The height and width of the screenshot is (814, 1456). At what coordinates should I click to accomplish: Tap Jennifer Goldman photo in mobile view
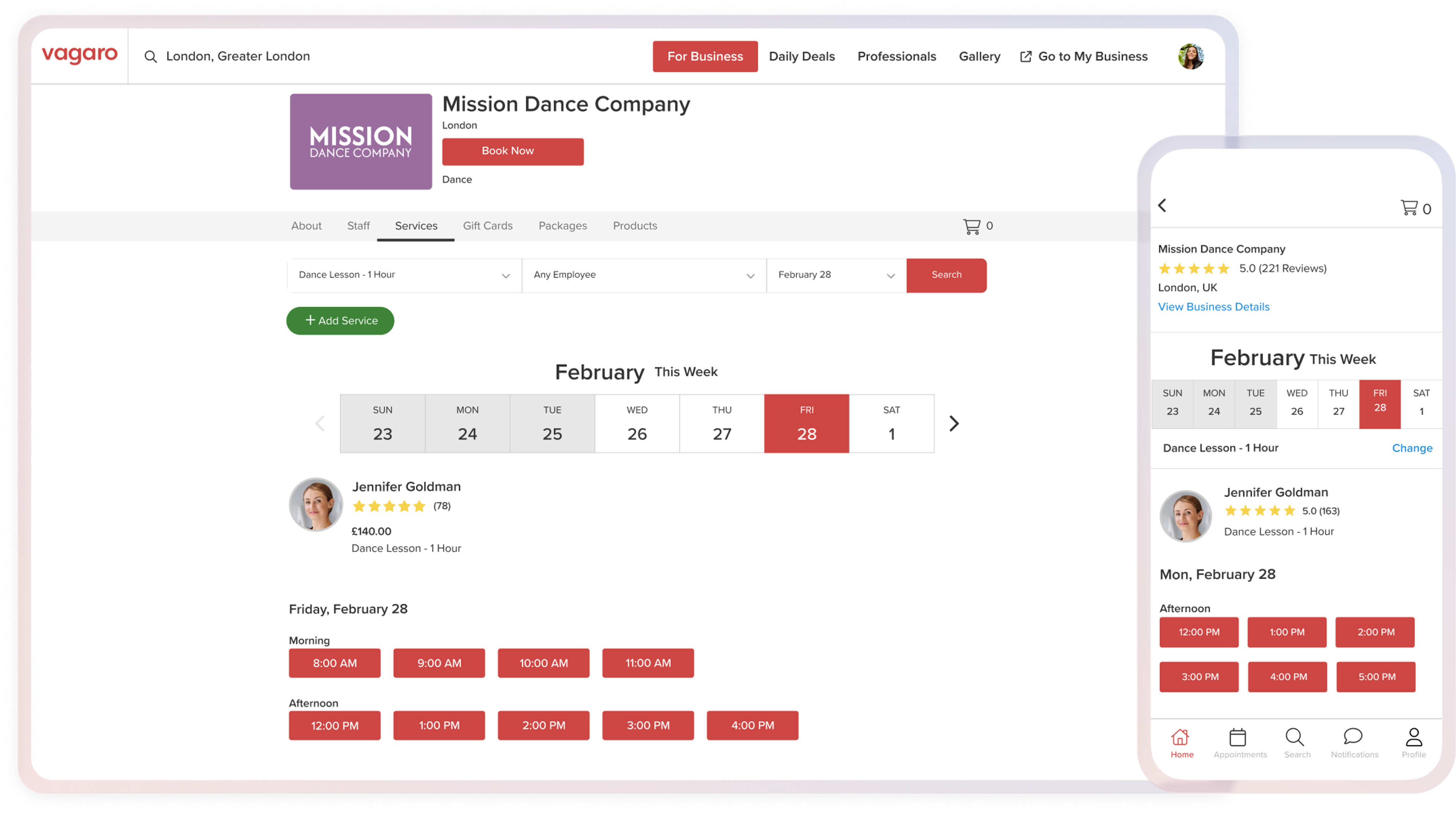pos(1185,516)
